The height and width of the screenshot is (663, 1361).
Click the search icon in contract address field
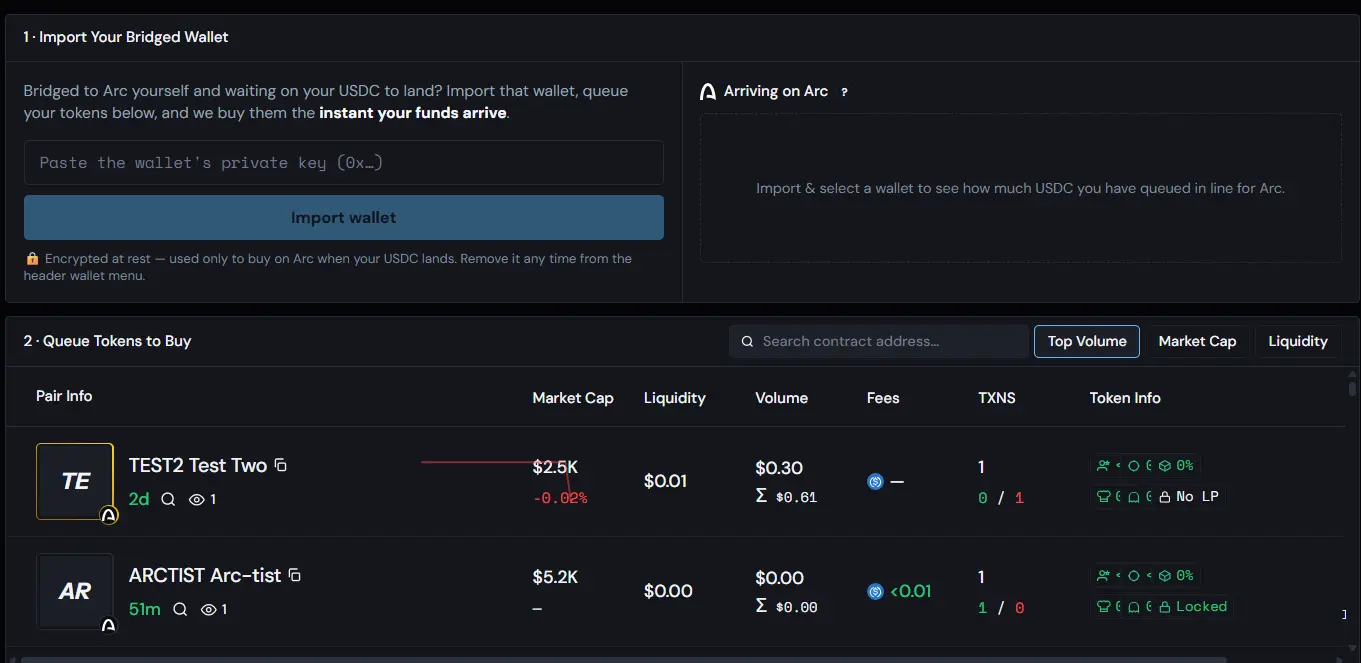coord(747,341)
